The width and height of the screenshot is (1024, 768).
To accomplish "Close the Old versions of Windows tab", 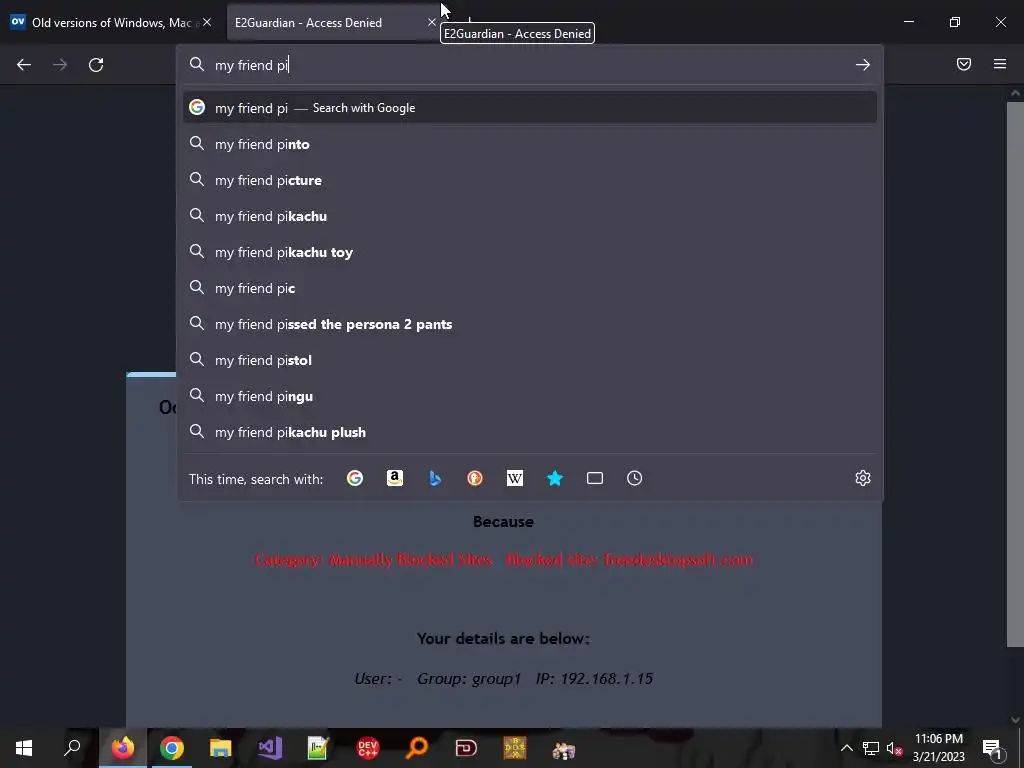I will click(206, 22).
